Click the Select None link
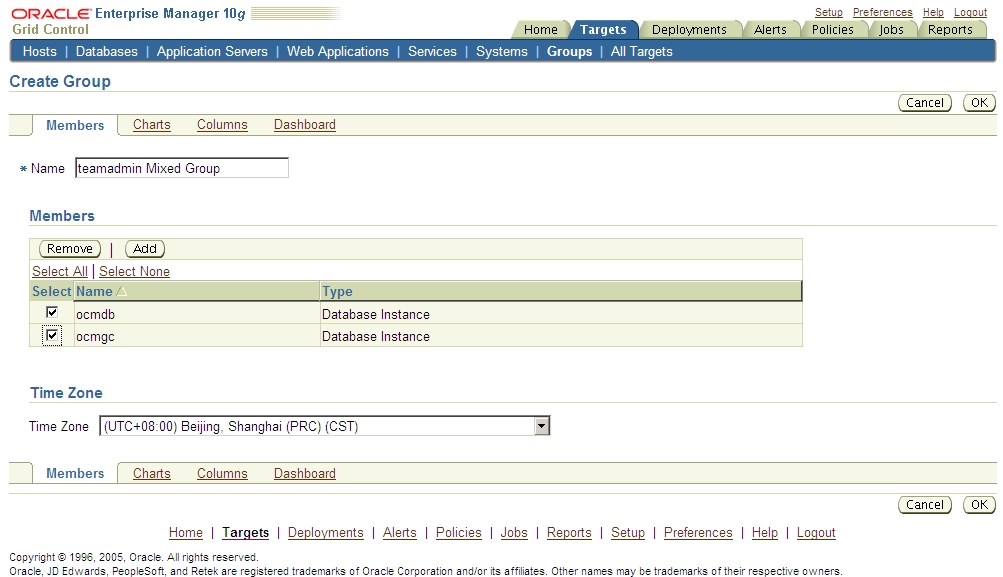1003x577 pixels. click(134, 271)
